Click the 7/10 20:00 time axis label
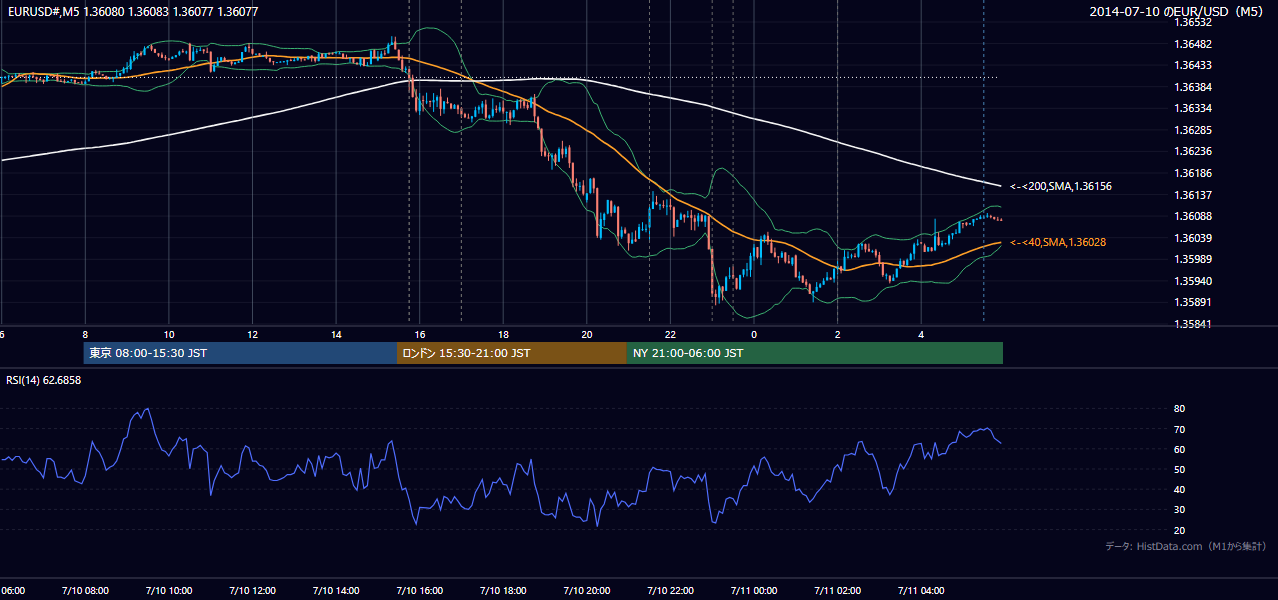1278x600 pixels. click(x=587, y=590)
